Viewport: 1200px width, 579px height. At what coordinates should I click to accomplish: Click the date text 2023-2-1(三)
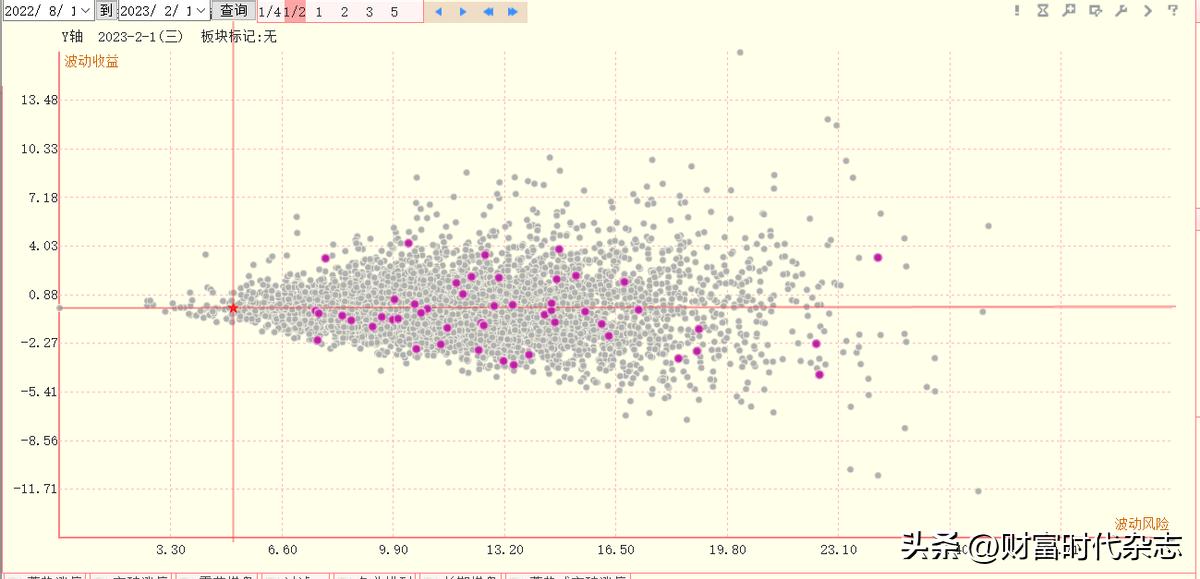point(141,36)
